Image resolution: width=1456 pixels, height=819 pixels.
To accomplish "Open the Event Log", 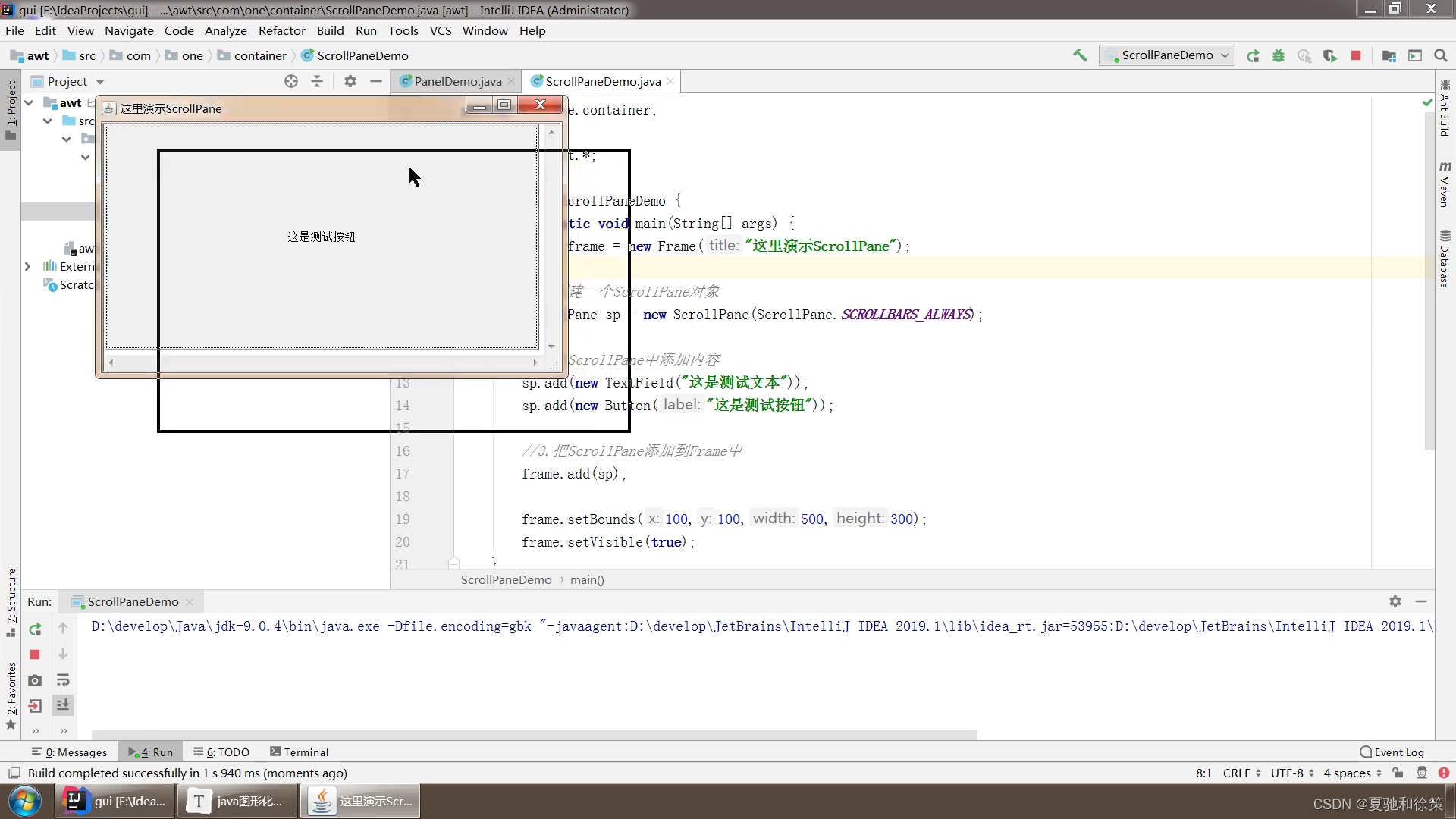I will [1398, 752].
